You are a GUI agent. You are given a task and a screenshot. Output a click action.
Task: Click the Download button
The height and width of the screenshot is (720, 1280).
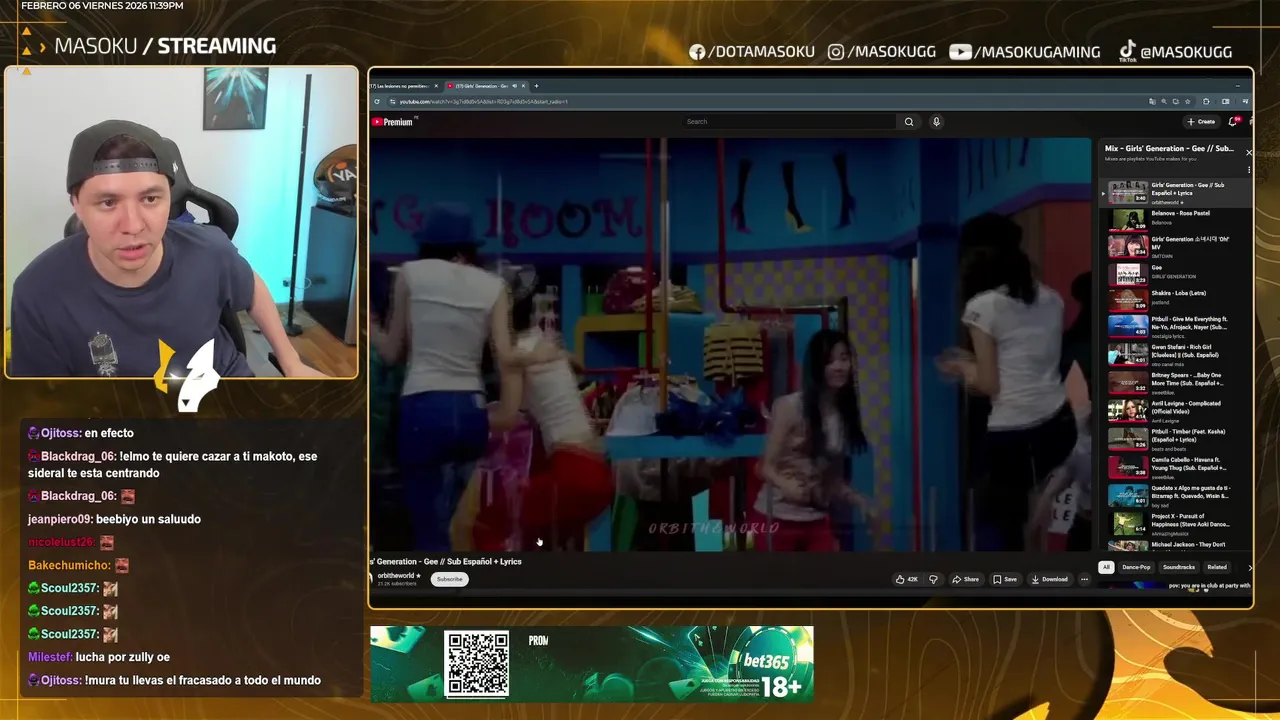pyautogui.click(x=1049, y=579)
